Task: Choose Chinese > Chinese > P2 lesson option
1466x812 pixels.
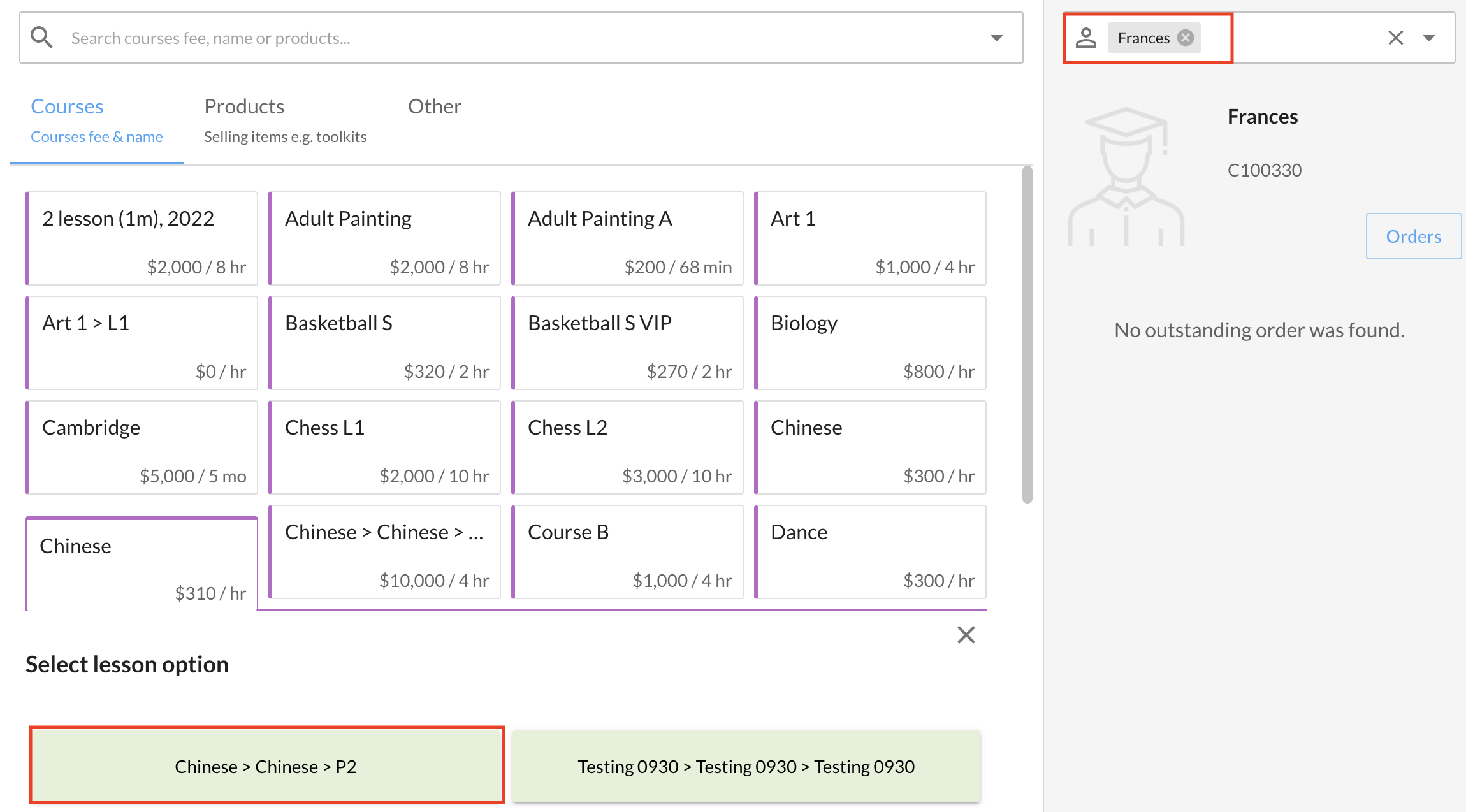Action: pos(266,765)
